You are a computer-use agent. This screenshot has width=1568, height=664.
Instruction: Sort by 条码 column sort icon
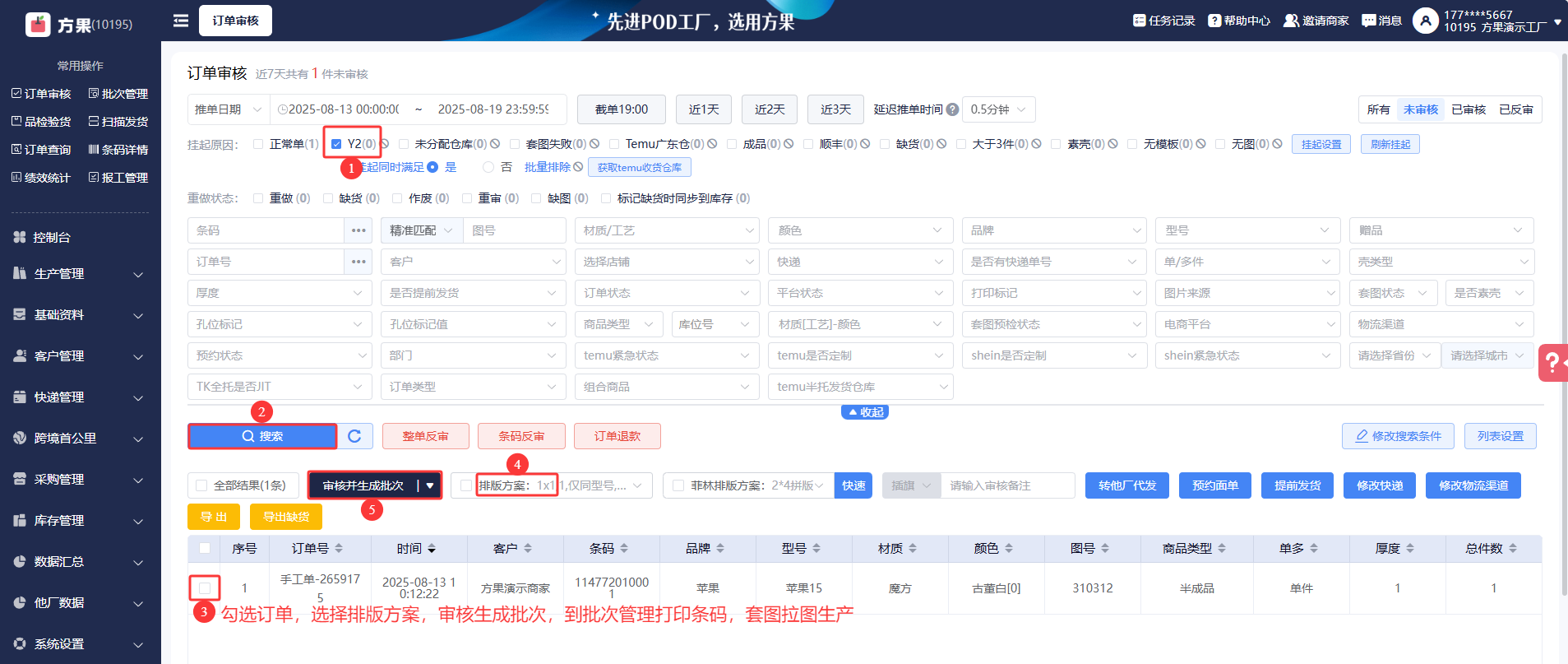click(624, 549)
